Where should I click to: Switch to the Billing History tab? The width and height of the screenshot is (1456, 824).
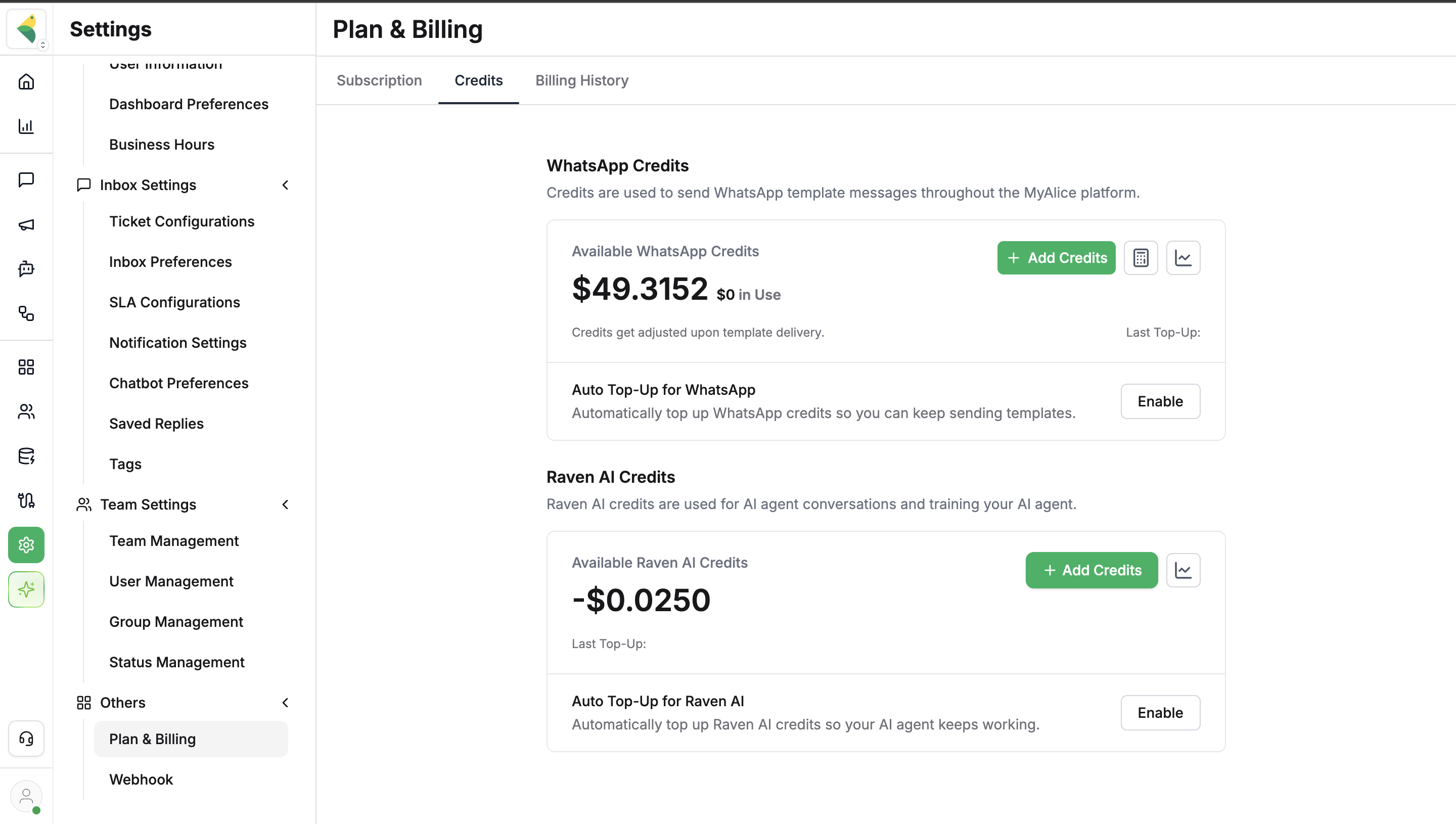pos(582,80)
